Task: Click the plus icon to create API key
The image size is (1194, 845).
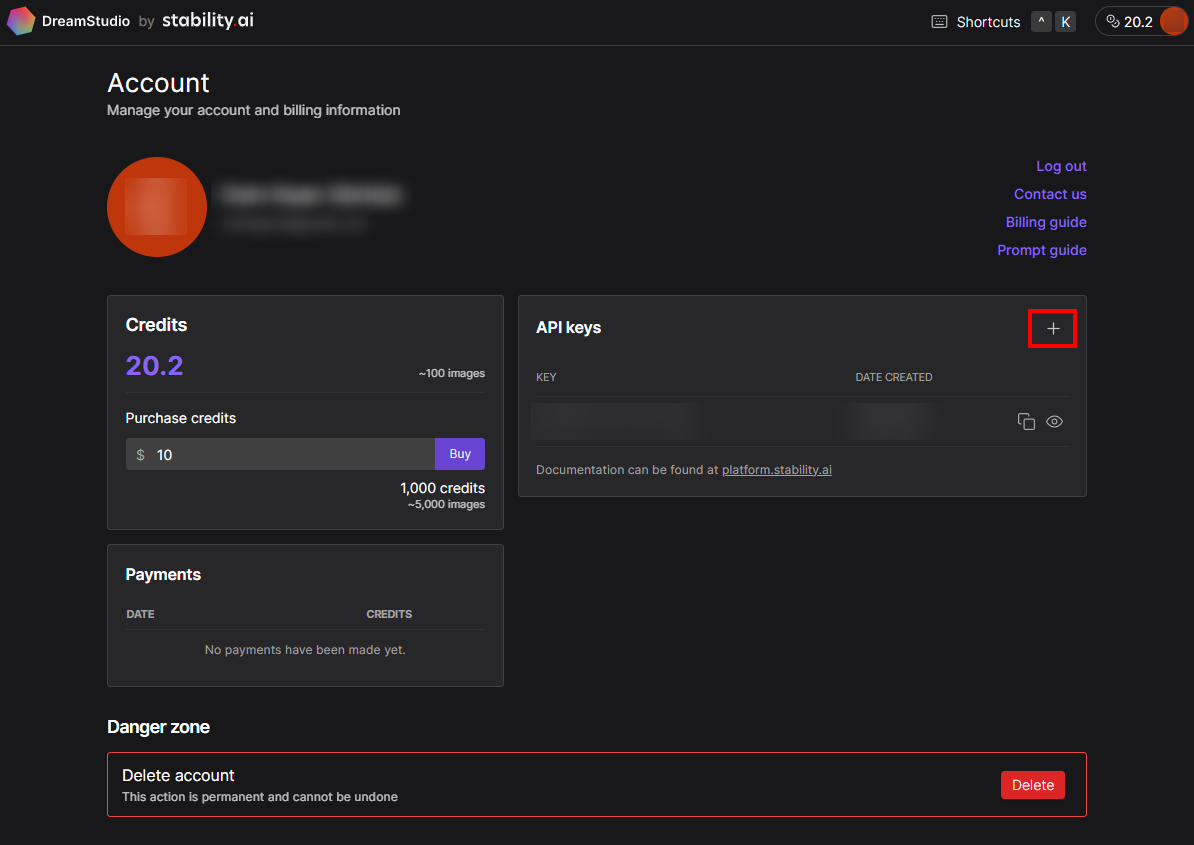Action: (x=1052, y=329)
